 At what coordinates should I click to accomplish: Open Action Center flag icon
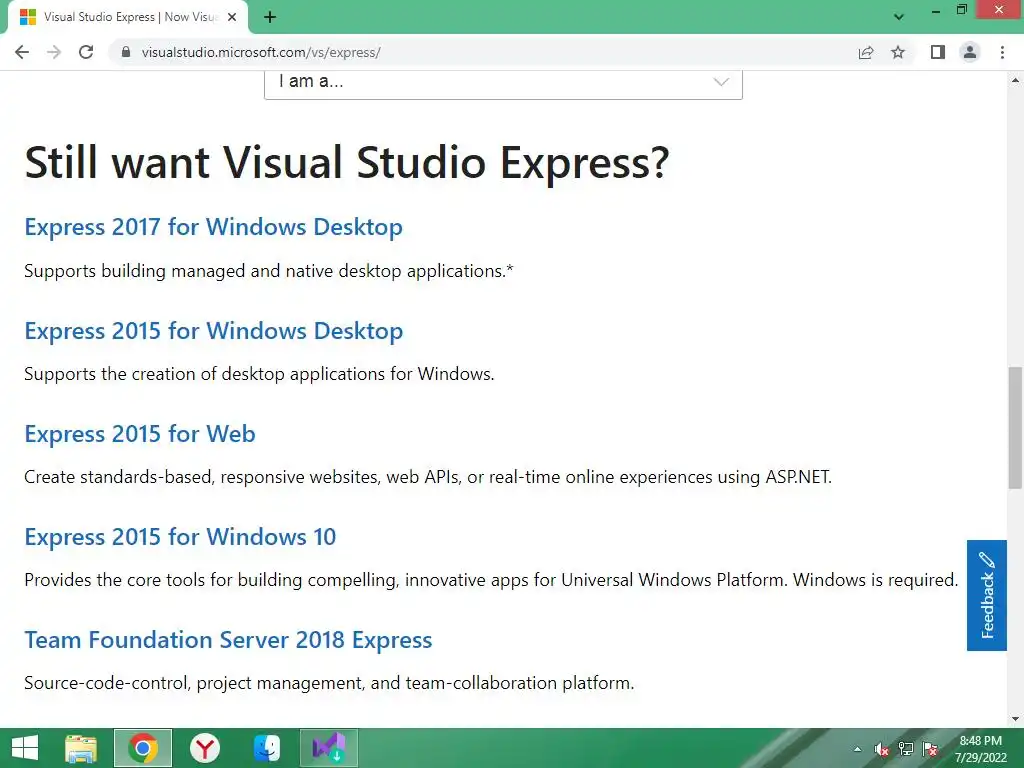click(930, 749)
